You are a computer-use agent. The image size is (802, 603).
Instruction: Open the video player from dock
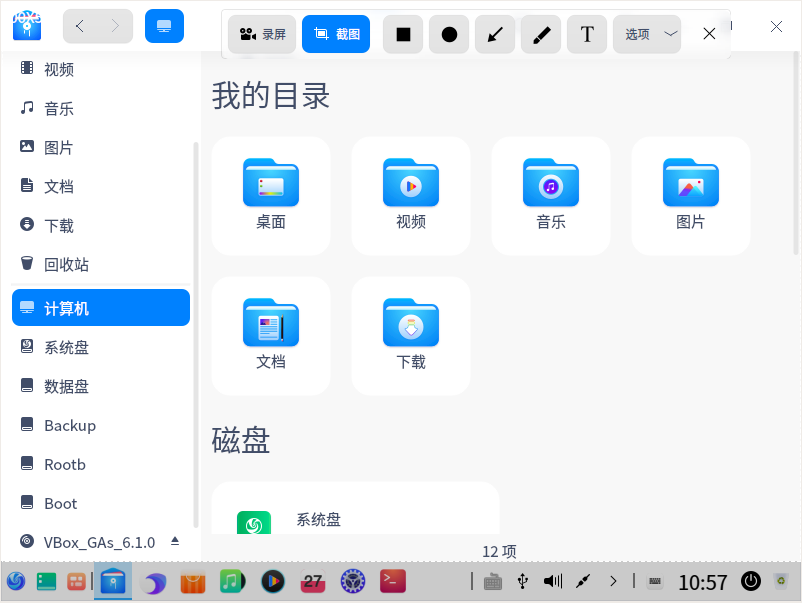(273, 582)
